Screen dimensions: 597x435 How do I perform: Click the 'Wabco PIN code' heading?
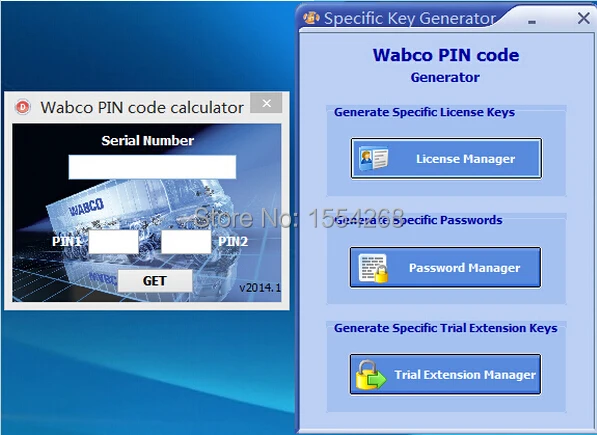click(446, 55)
